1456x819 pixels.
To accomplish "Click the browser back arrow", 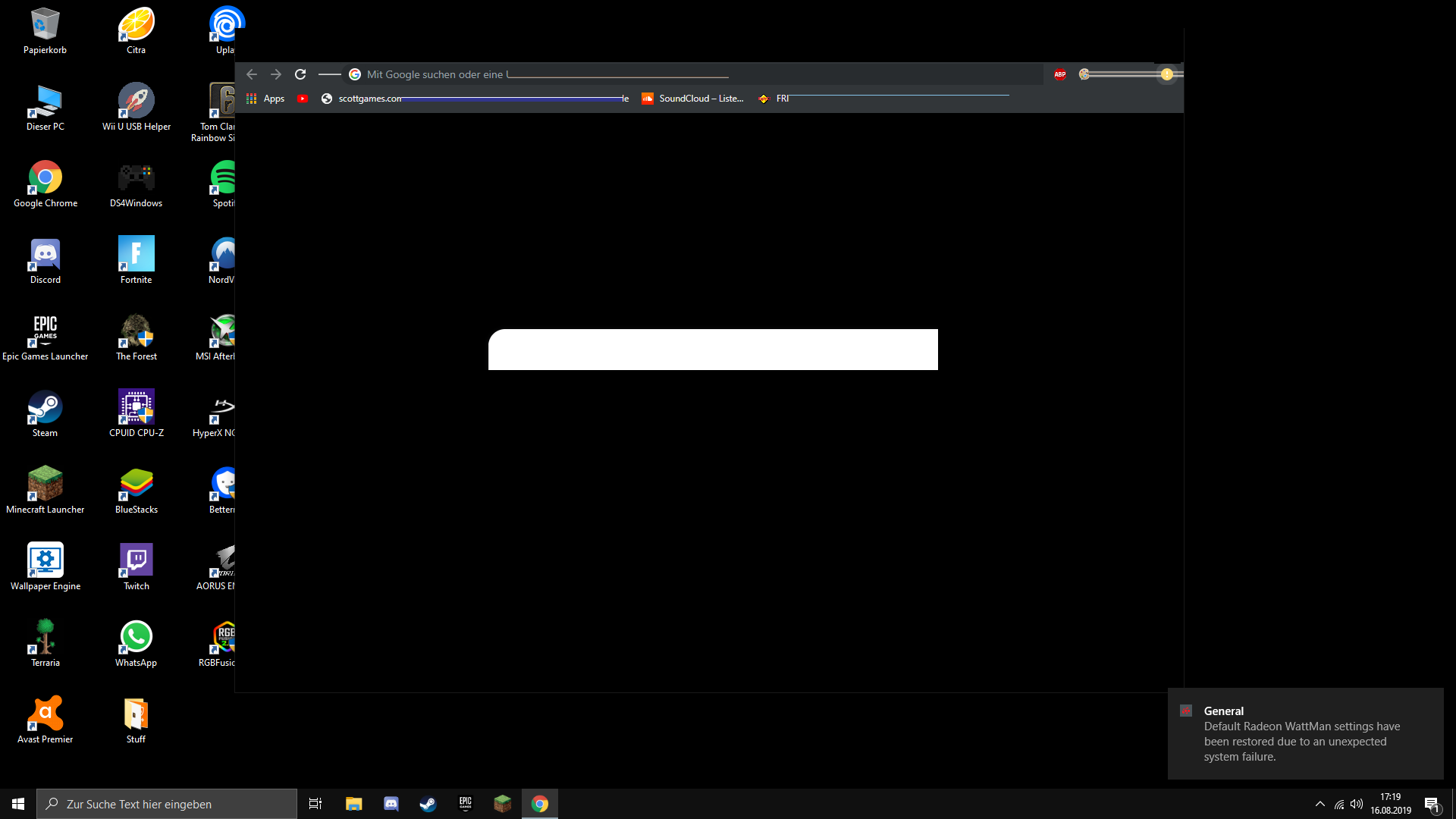I will coord(252,74).
